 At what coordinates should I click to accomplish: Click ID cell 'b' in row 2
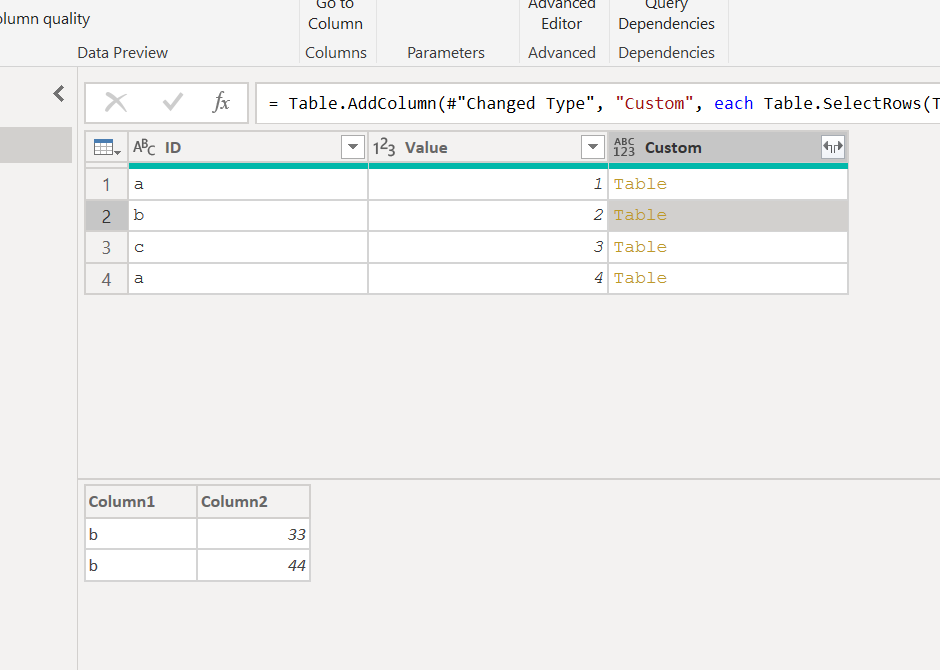pos(248,216)
